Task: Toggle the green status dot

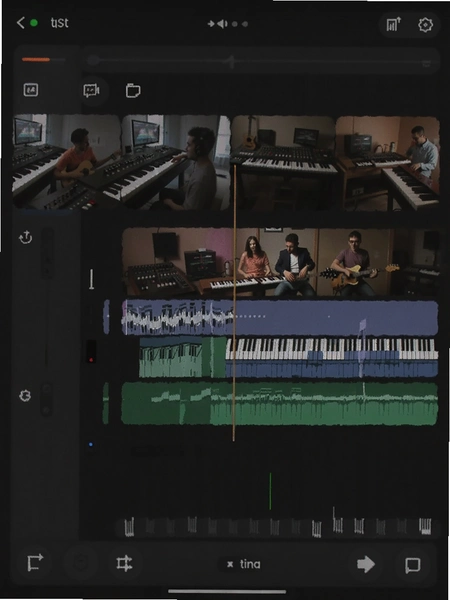Action: click(34, 23)
